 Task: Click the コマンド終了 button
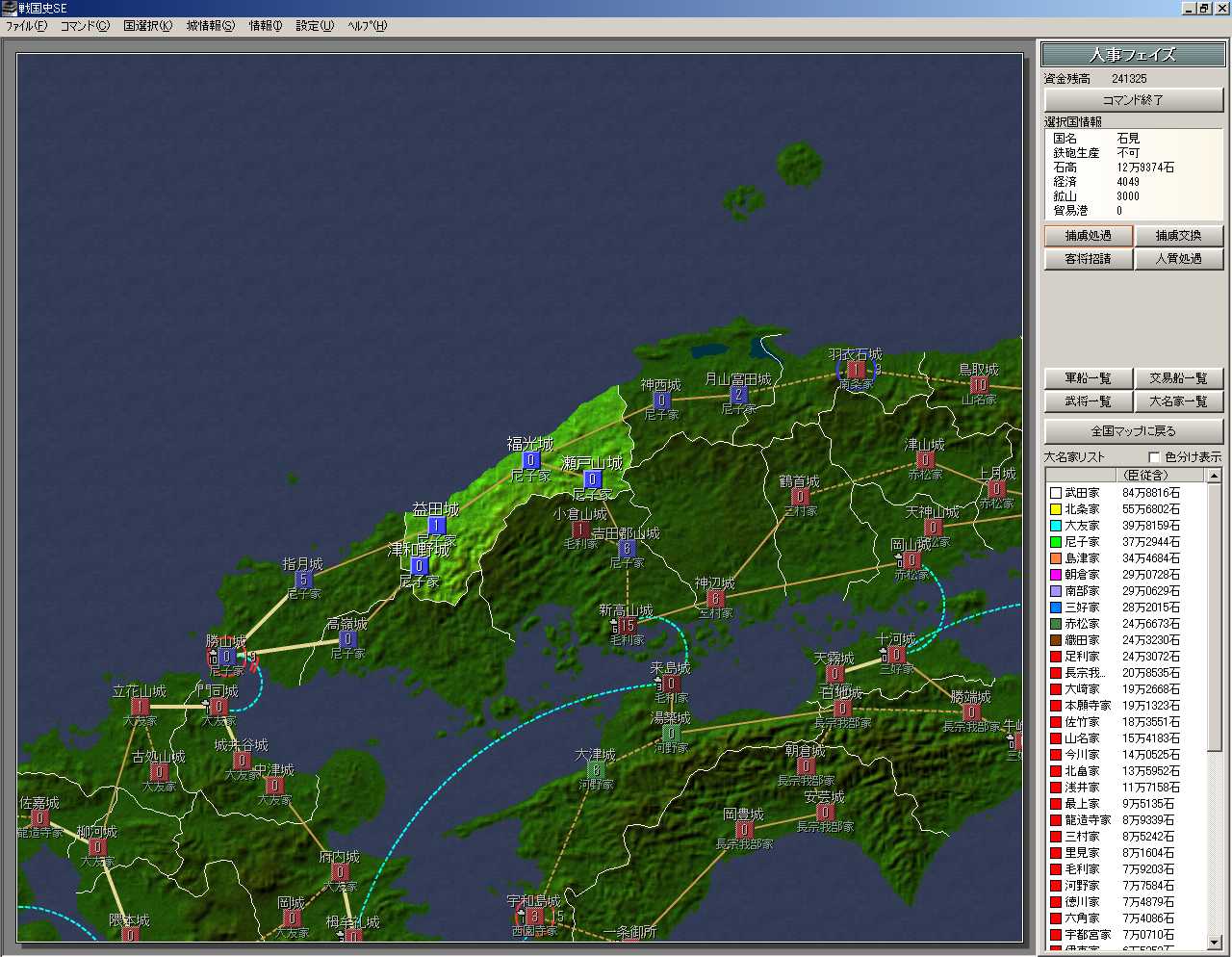coord(1134,100)
